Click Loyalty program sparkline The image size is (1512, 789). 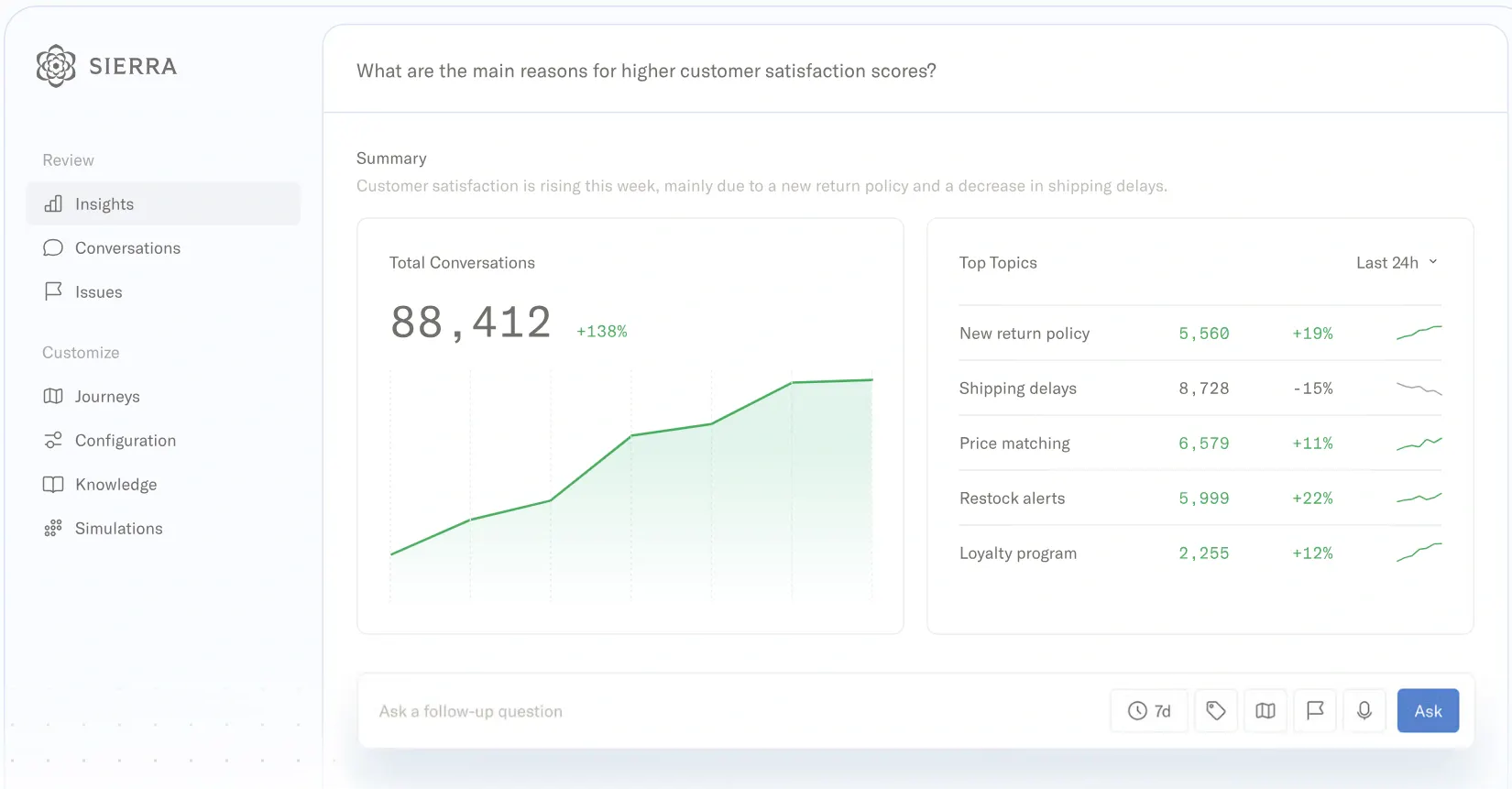1419,553
